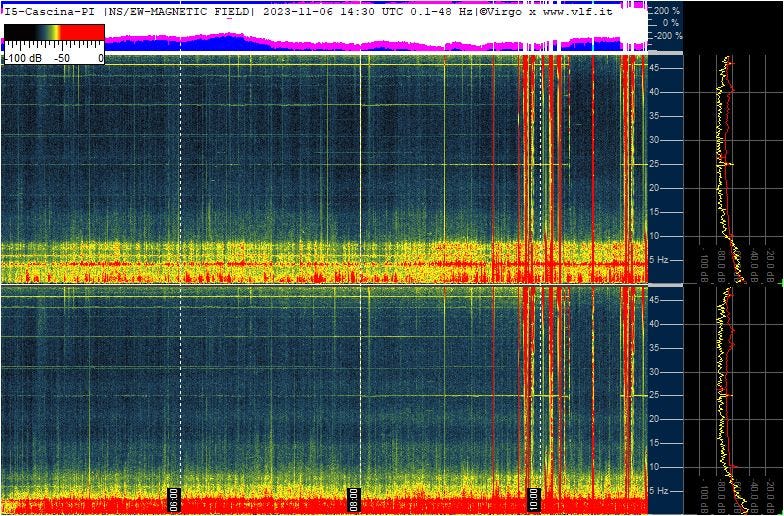Click the 'NS/EW-MAGNETIC FIELD' header text
Image resolution: width=784 pixels, height=516 pixels.
180,12
